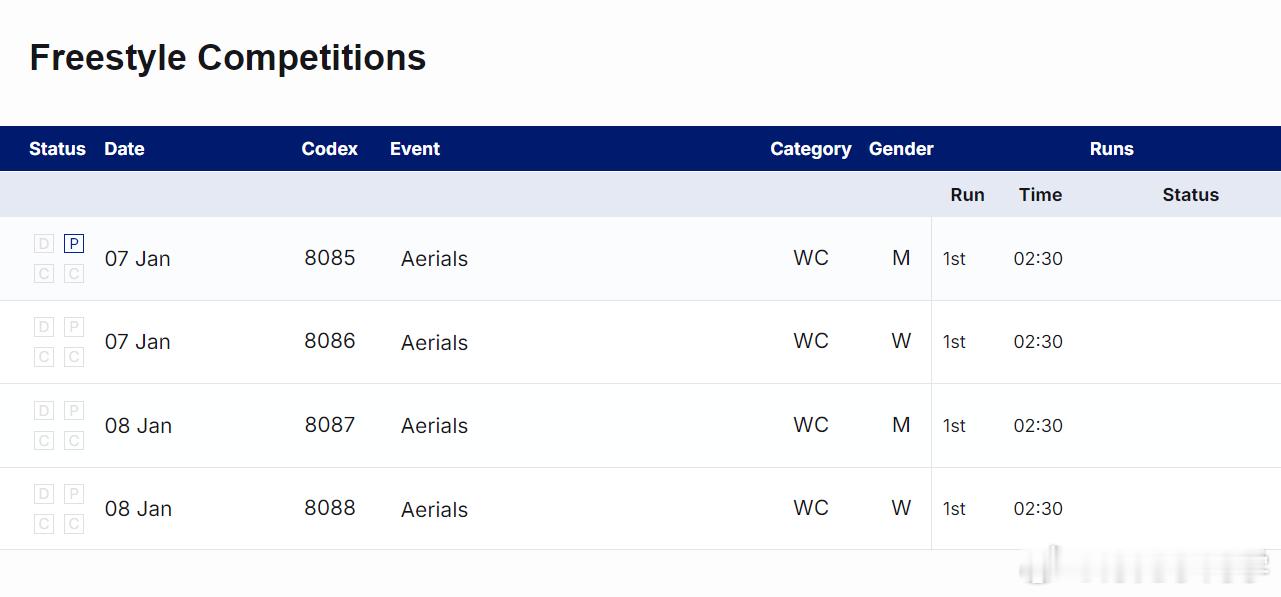1281x597 pixels.
Task: Click the highlighted P status icon for codex 8085
Action: click(74, 243)
